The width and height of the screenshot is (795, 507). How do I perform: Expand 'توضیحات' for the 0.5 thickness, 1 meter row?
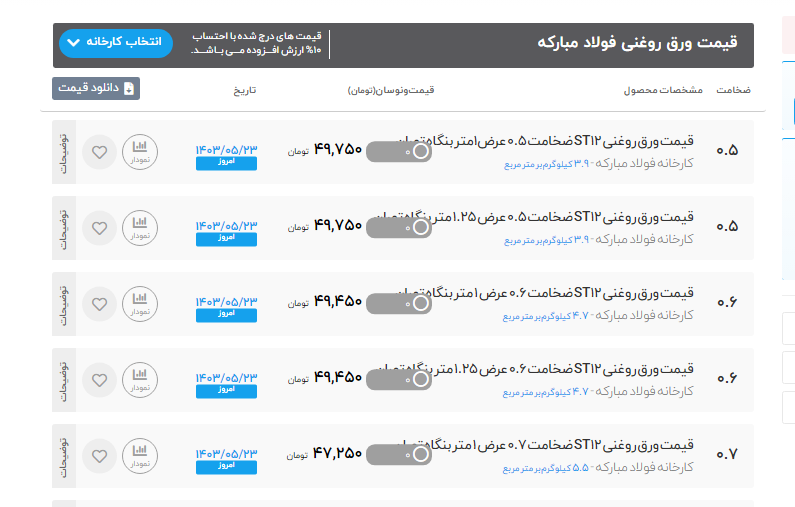[x=64, y=152]
